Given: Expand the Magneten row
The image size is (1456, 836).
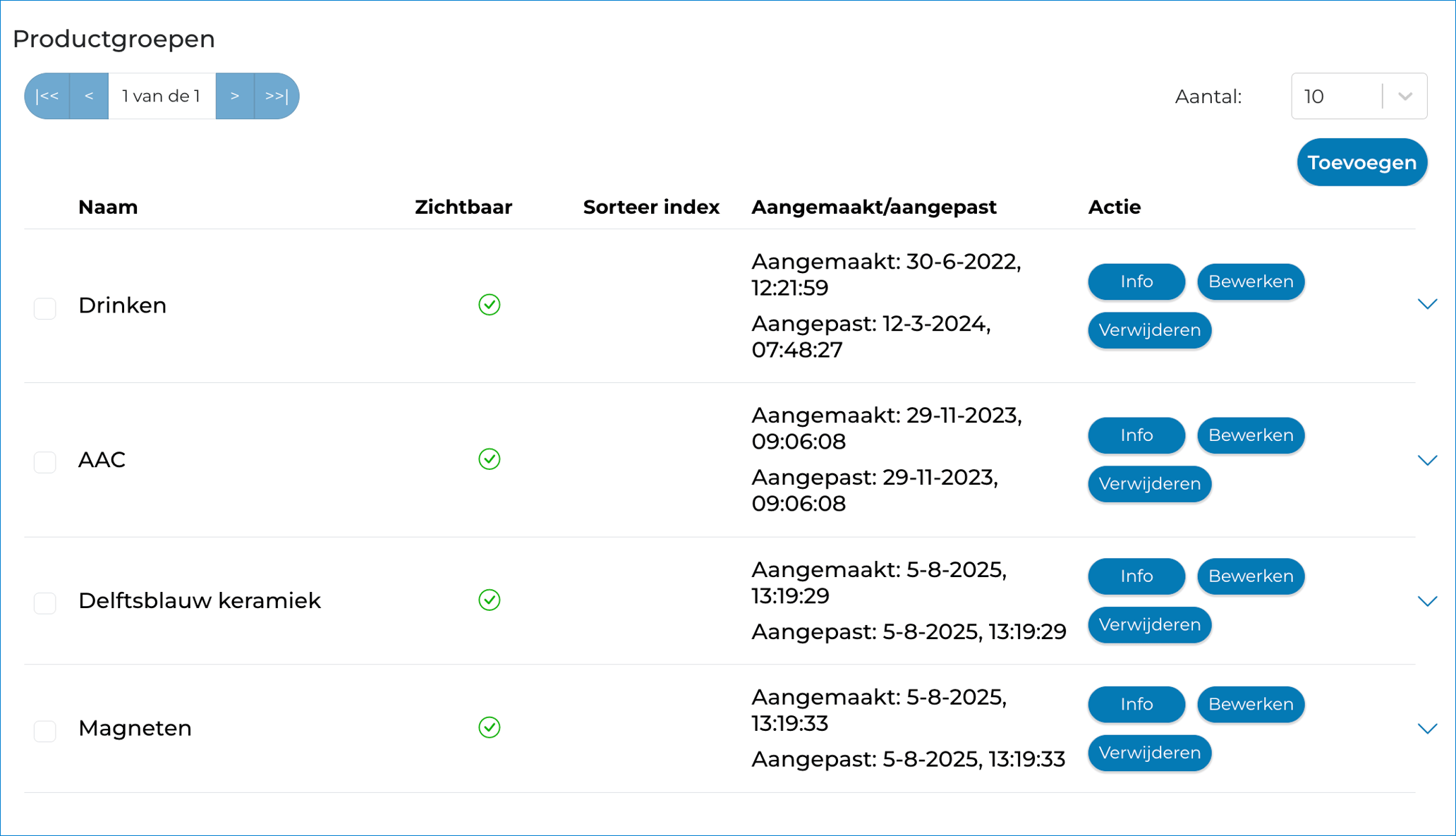Looking at the screenshot, I should tap(1428, 729).
